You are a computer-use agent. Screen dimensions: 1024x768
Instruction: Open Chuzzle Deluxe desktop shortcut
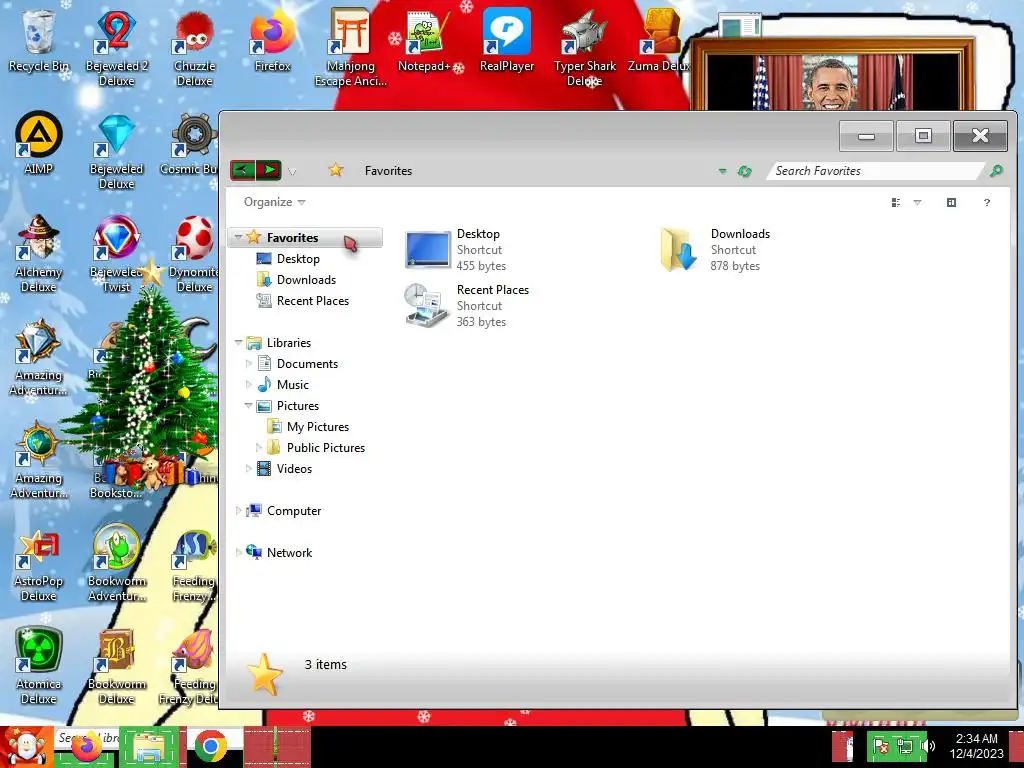click(194, 48)
